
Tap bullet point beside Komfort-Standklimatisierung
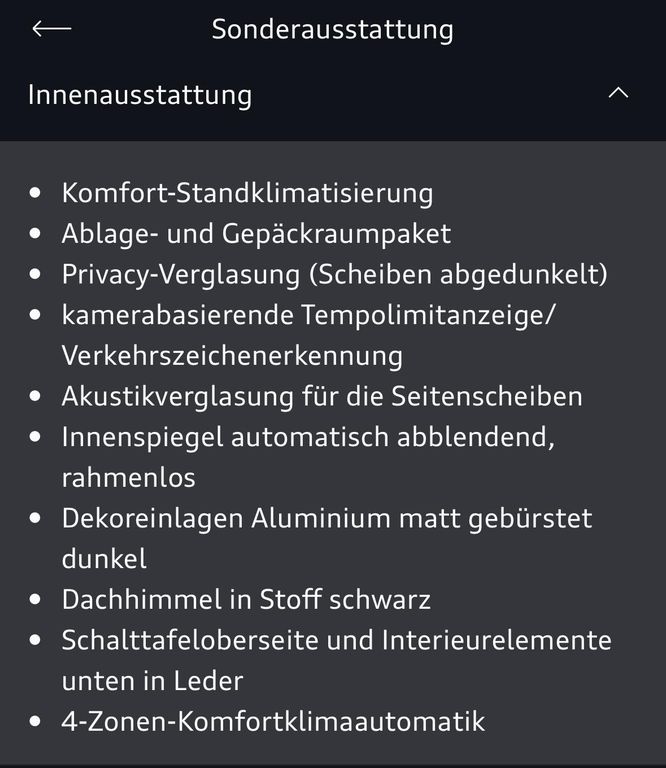pos(35,193)
